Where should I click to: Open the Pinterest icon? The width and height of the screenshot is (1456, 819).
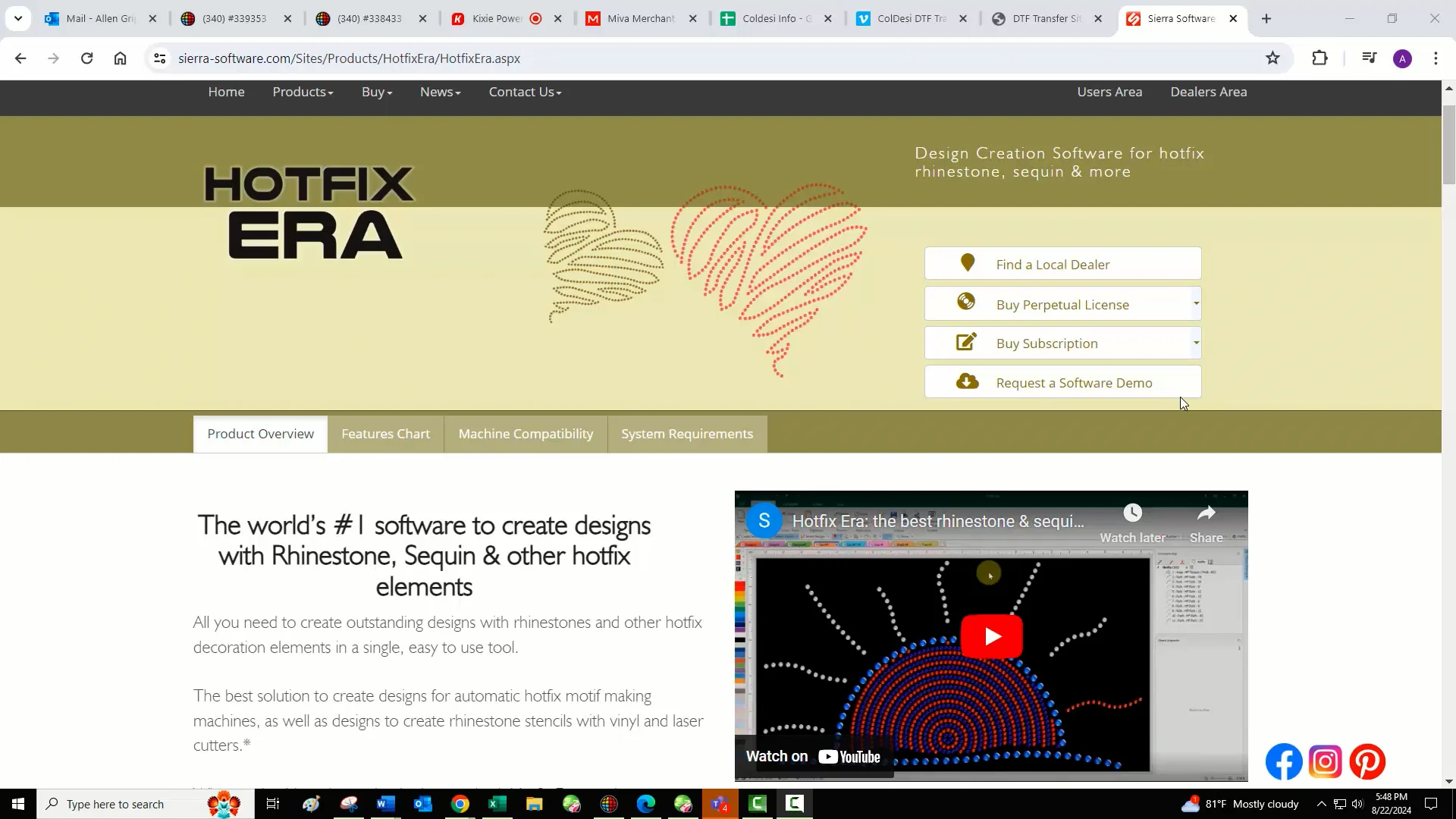pyautogui.click(x=1367, y=761)
